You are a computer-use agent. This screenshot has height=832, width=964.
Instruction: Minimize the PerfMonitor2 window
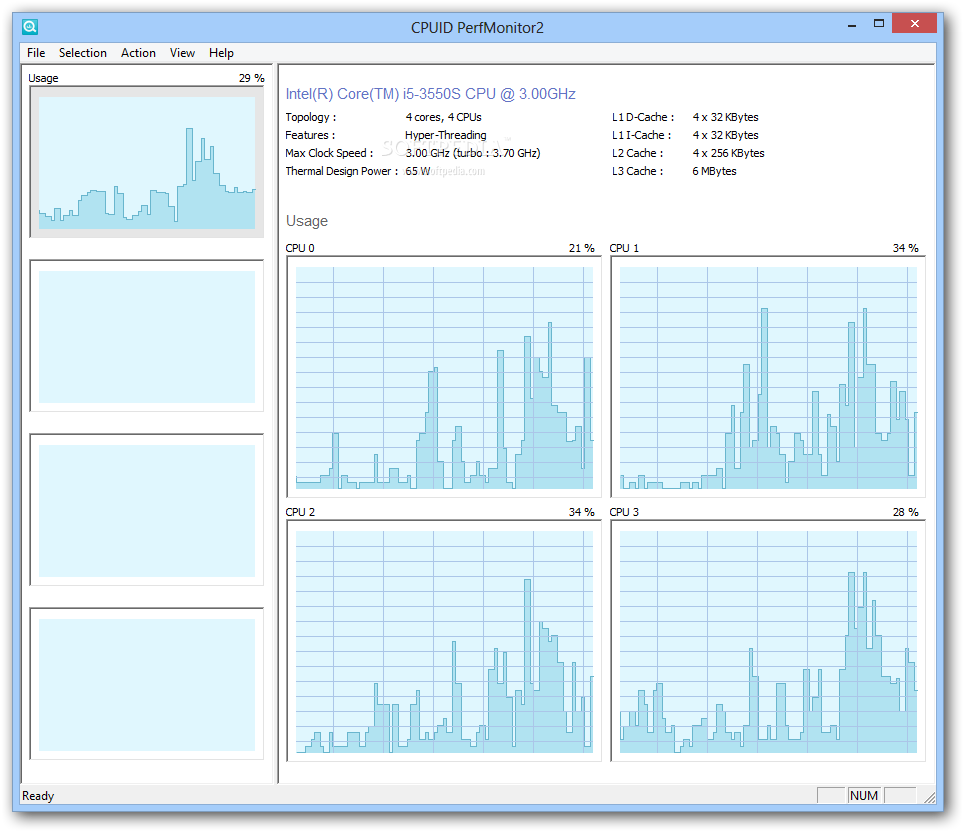[x=852, y=25]
